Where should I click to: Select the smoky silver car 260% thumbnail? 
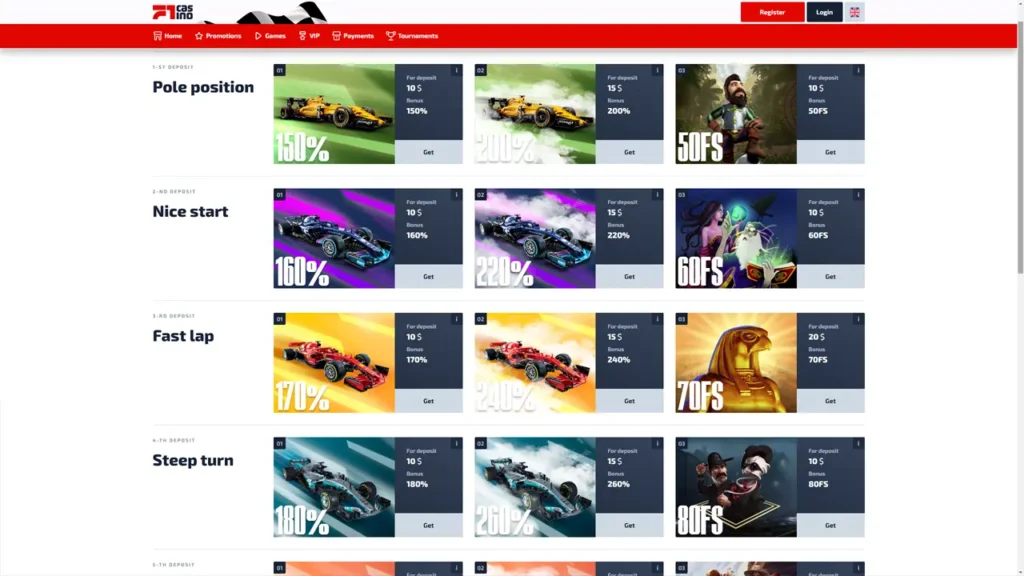[x=535, y=487]
